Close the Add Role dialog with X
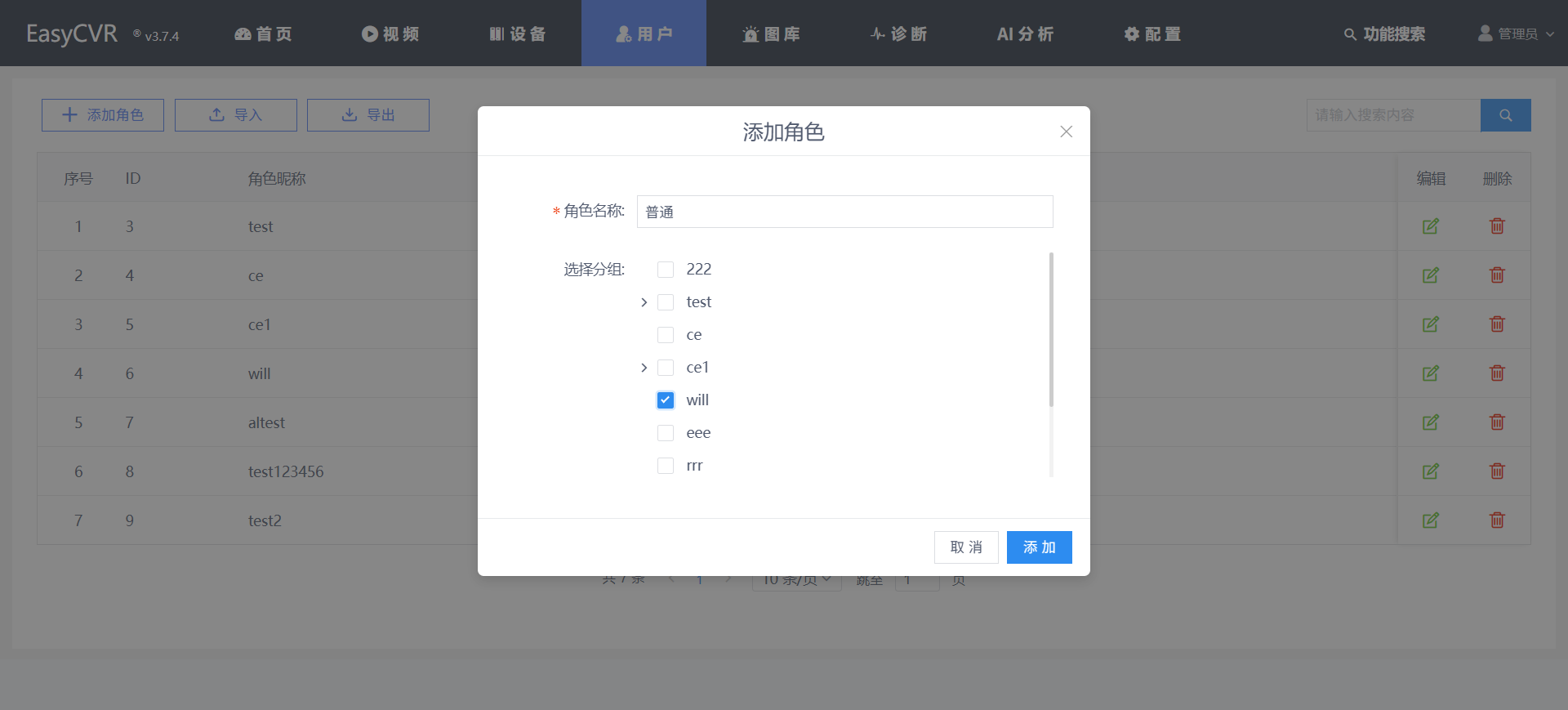Screen dimensions: 1568x710 point(1066,132)
